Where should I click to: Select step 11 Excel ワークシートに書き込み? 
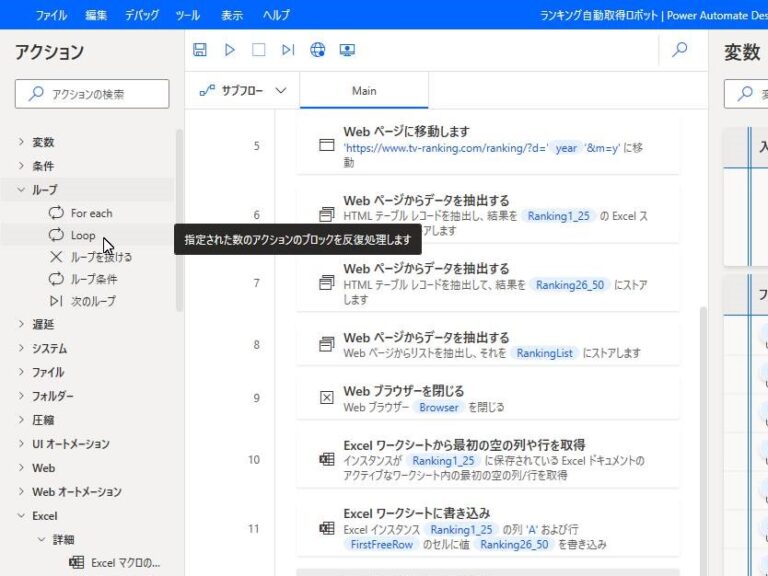[488, 528]
